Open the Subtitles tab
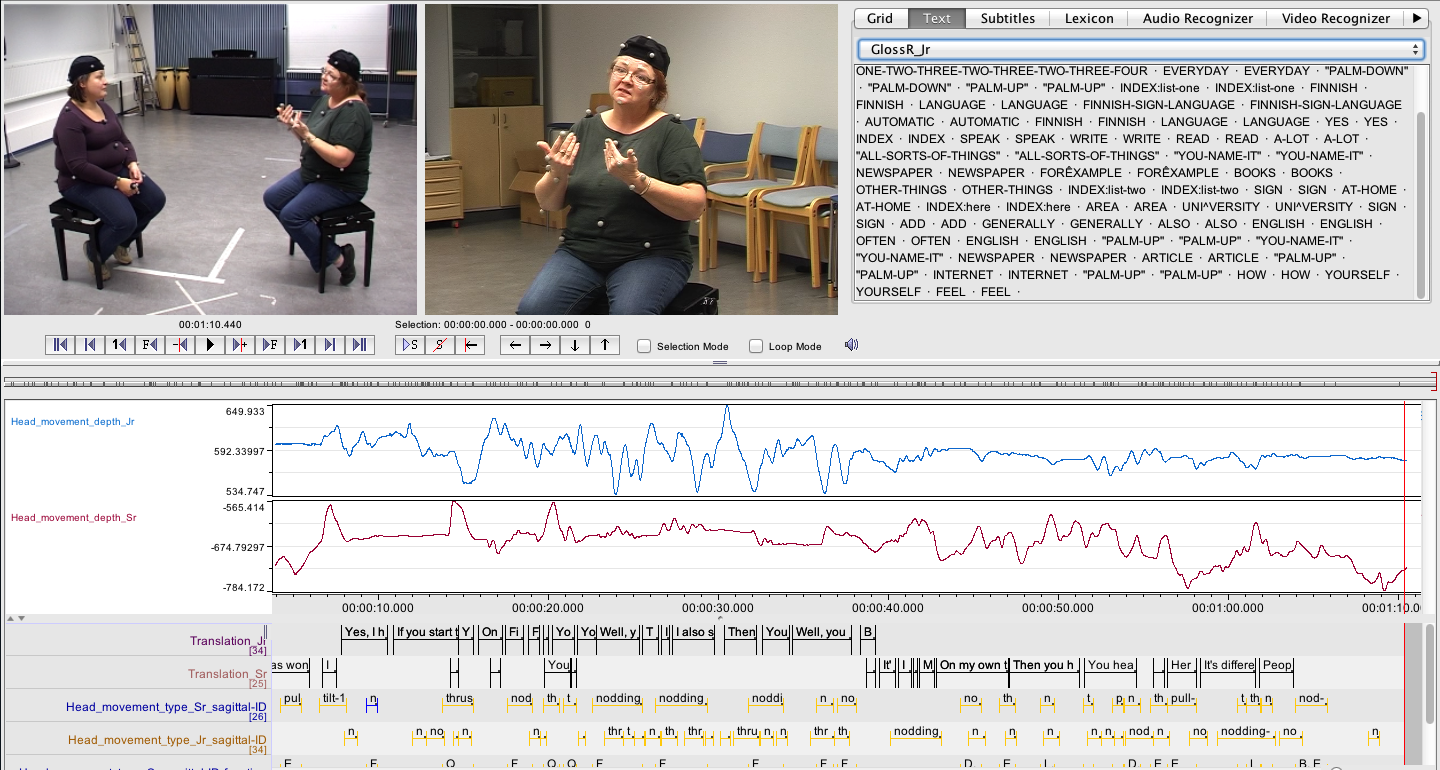Image resolution: width=1440 pixels, height=770 pixels. point(1007,18)
